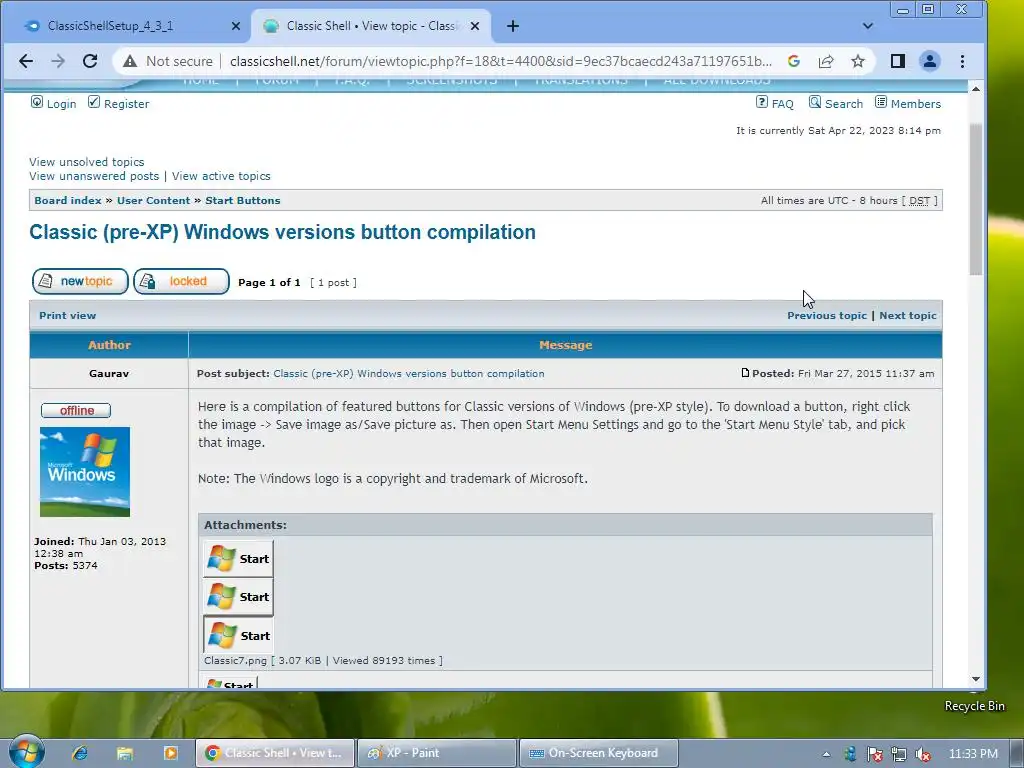Click the Action Center flag tray icon

point(874,754)
